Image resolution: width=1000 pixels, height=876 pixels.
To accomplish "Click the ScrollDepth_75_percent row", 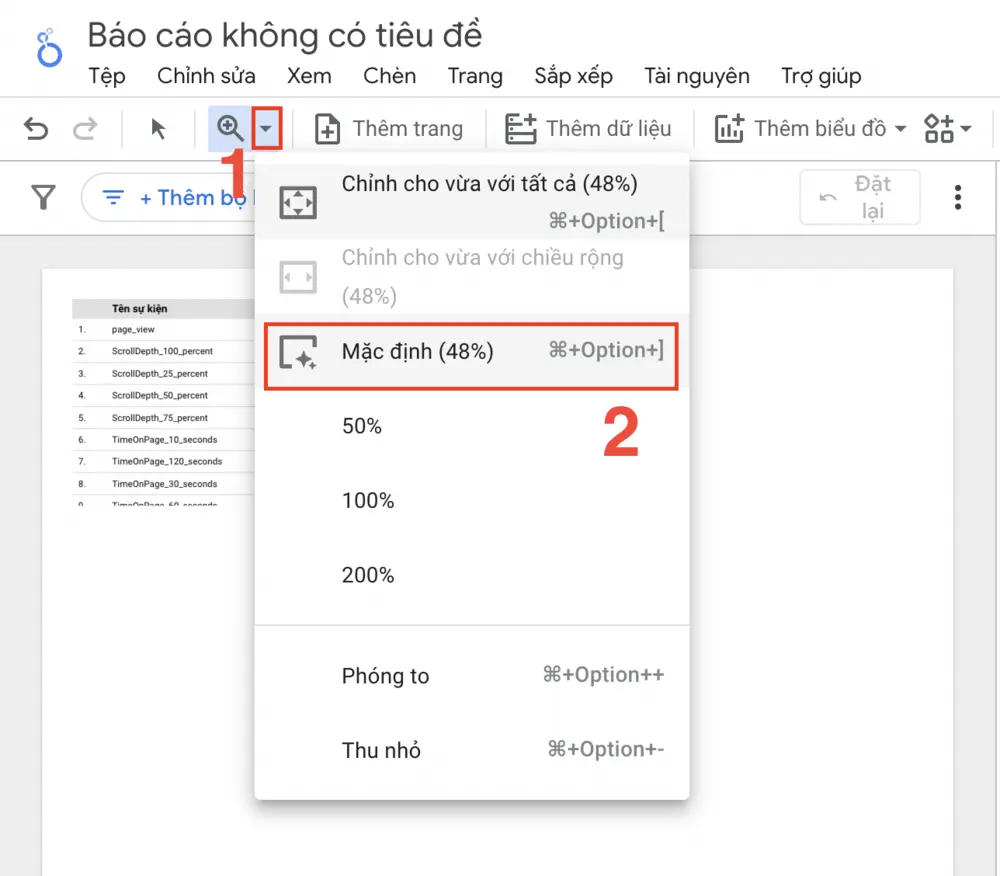I will click(163, 418).
